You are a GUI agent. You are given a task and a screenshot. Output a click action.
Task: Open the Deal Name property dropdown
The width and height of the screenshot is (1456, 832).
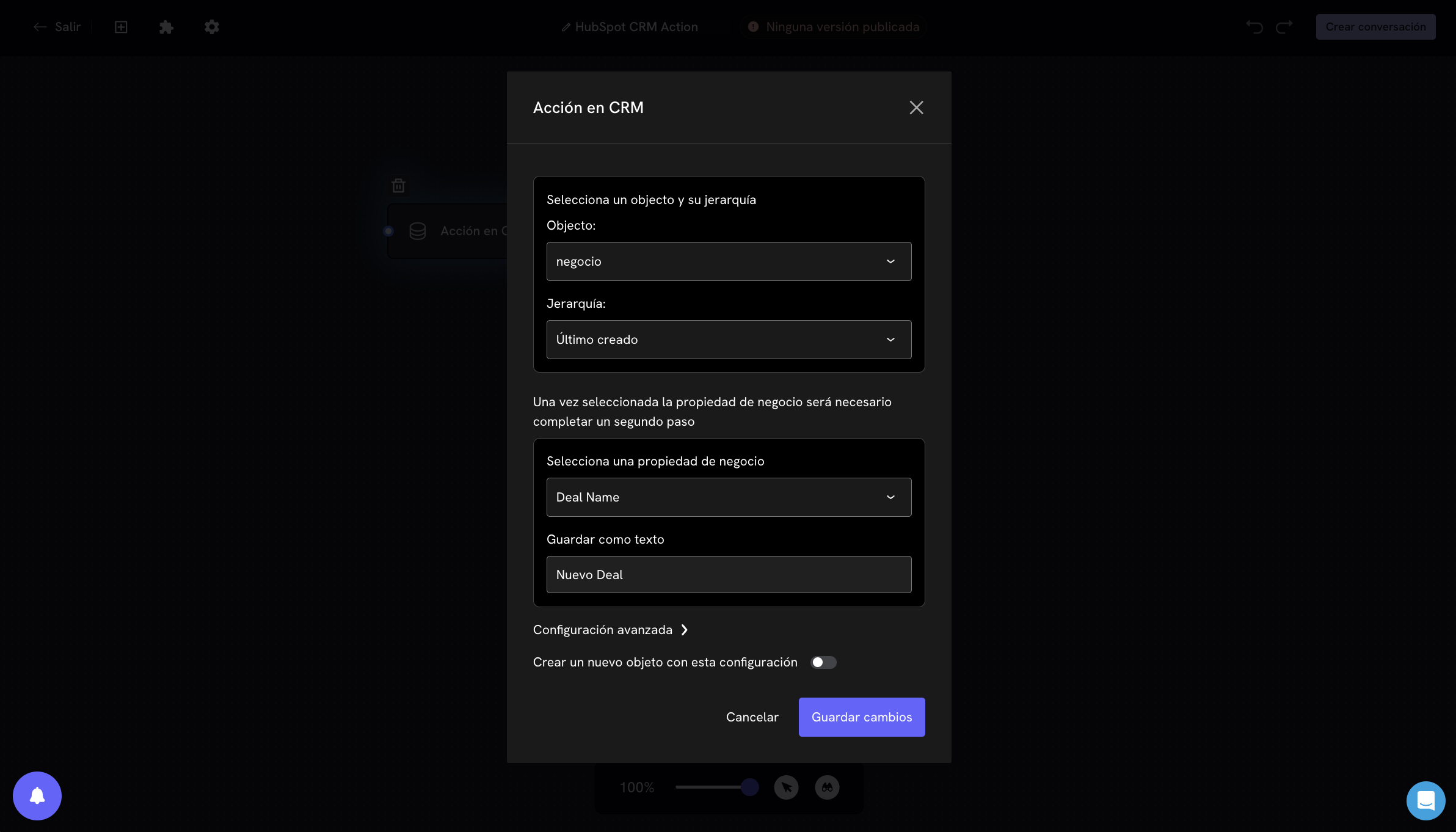[729, 497]
